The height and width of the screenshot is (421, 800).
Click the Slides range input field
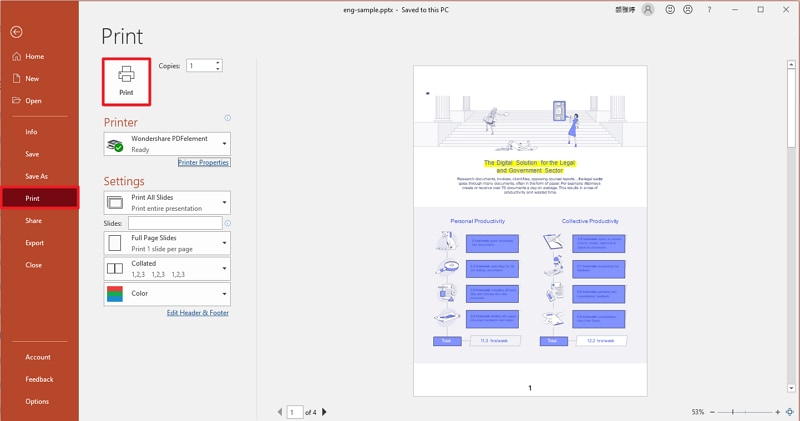pyautogui.click(x=174, y=223)
